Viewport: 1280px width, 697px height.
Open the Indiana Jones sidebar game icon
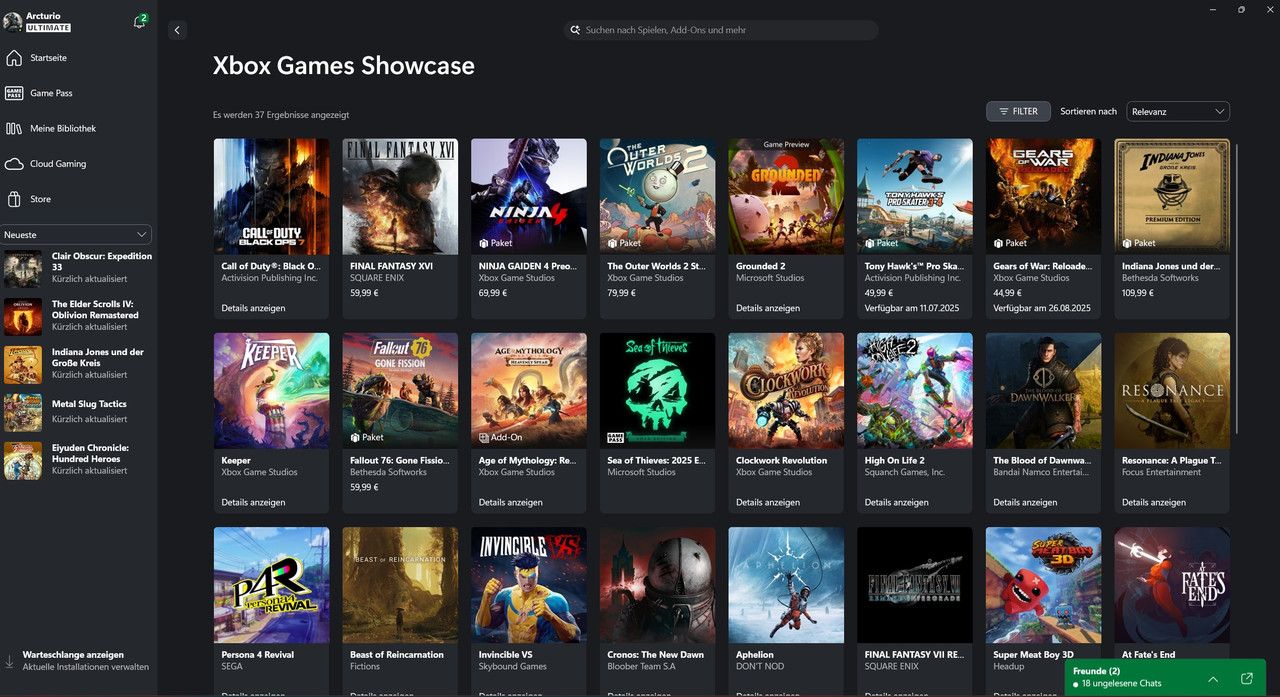tap(23, 364)
